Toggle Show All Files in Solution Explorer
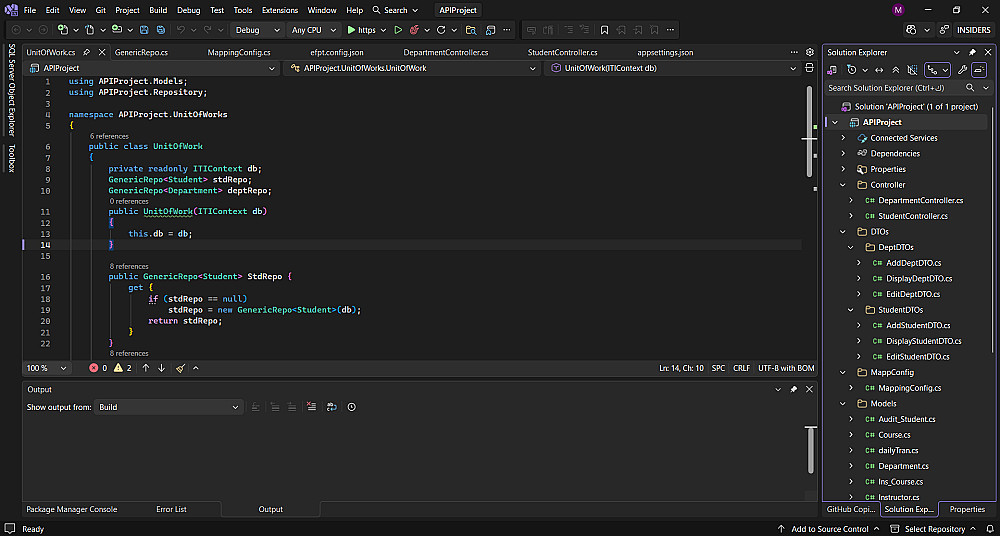 click(x=911, y=70)
